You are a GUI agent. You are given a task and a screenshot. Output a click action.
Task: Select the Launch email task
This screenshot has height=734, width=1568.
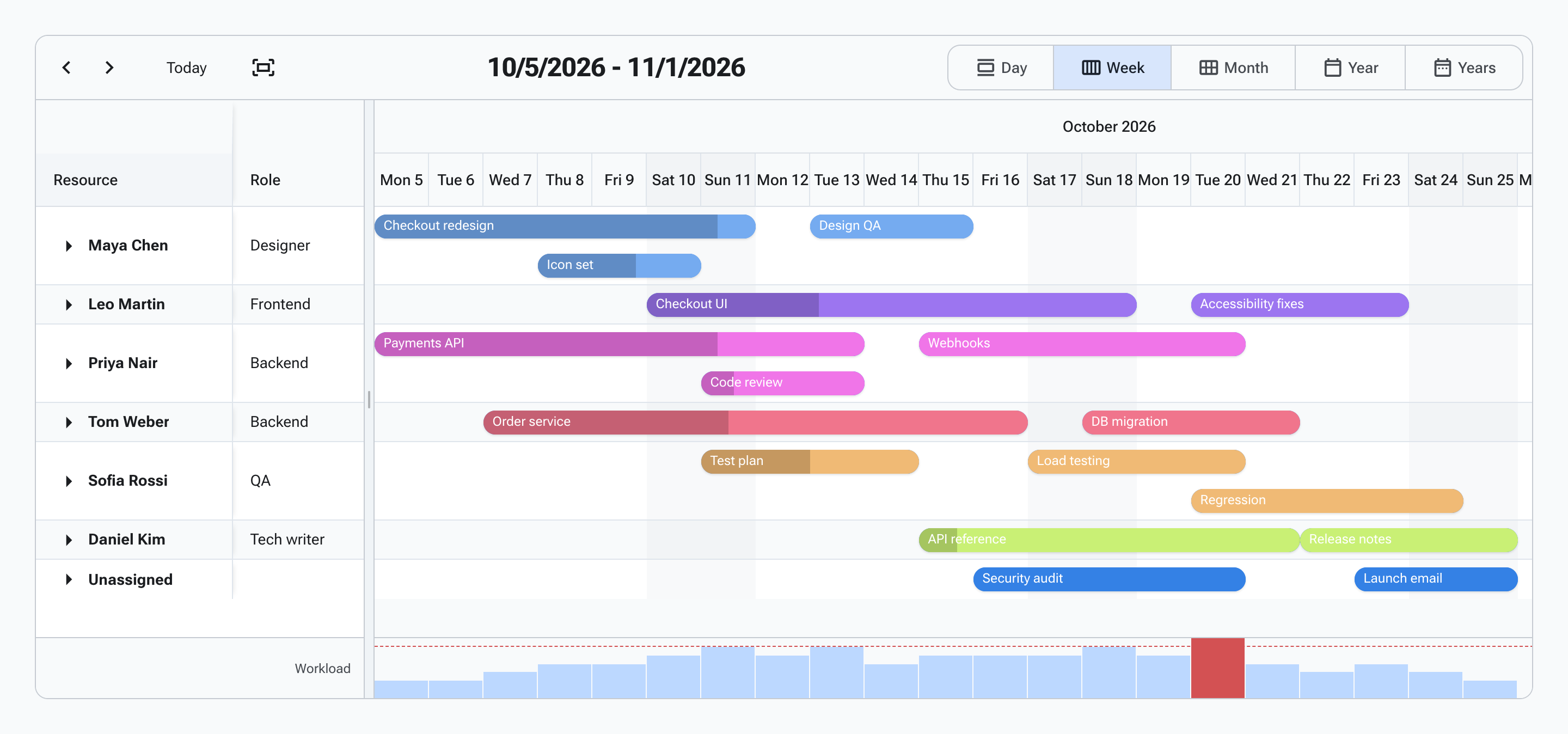coord(1436,579)
